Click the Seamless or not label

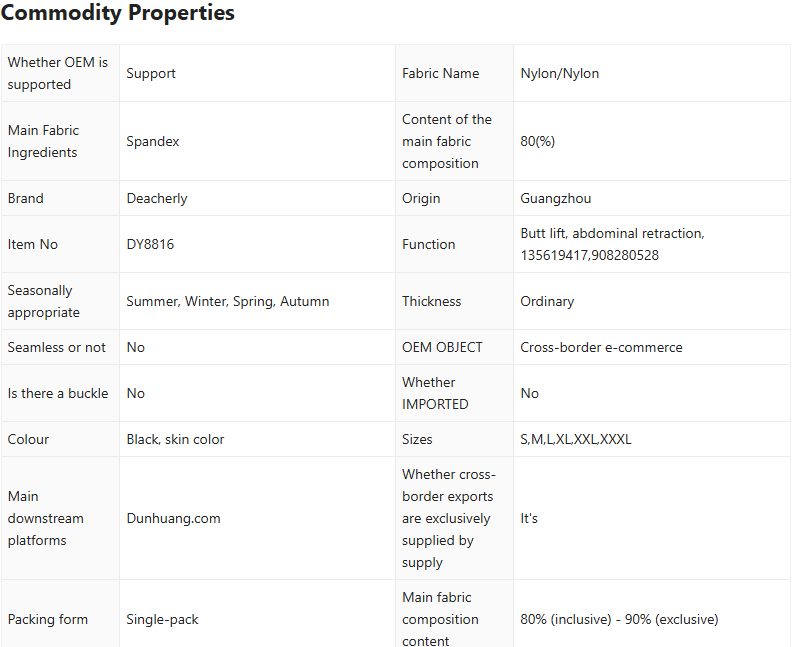tap(56, 347)
